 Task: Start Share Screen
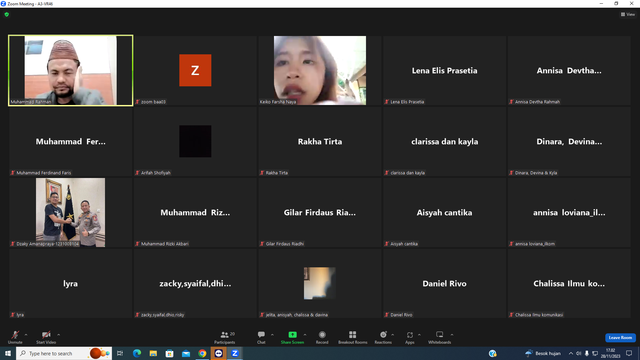click(x=292, y=338)
